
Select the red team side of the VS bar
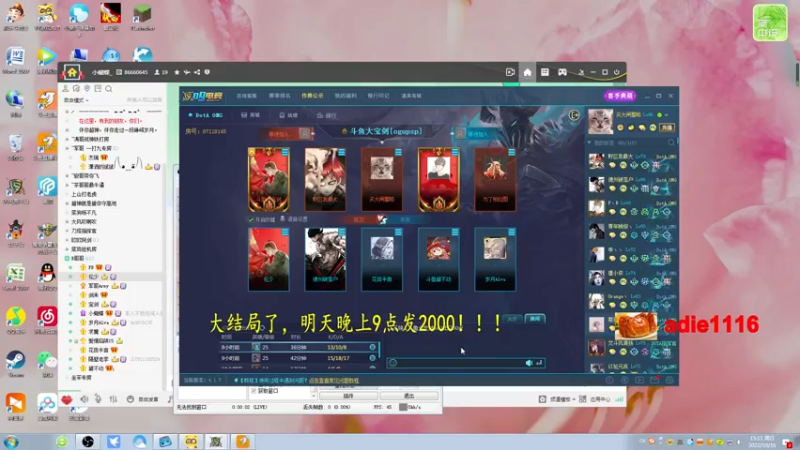pos(359,219)
